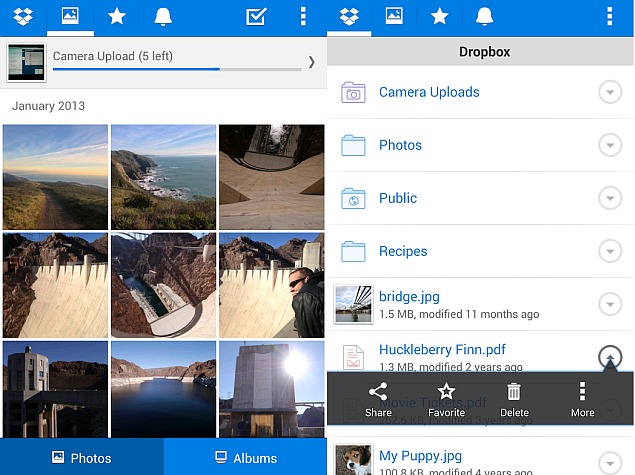The height and width of the screenshot is (475, 635).
Task: Open the blue lake canyon photo
Action: (x=164, y=389)
